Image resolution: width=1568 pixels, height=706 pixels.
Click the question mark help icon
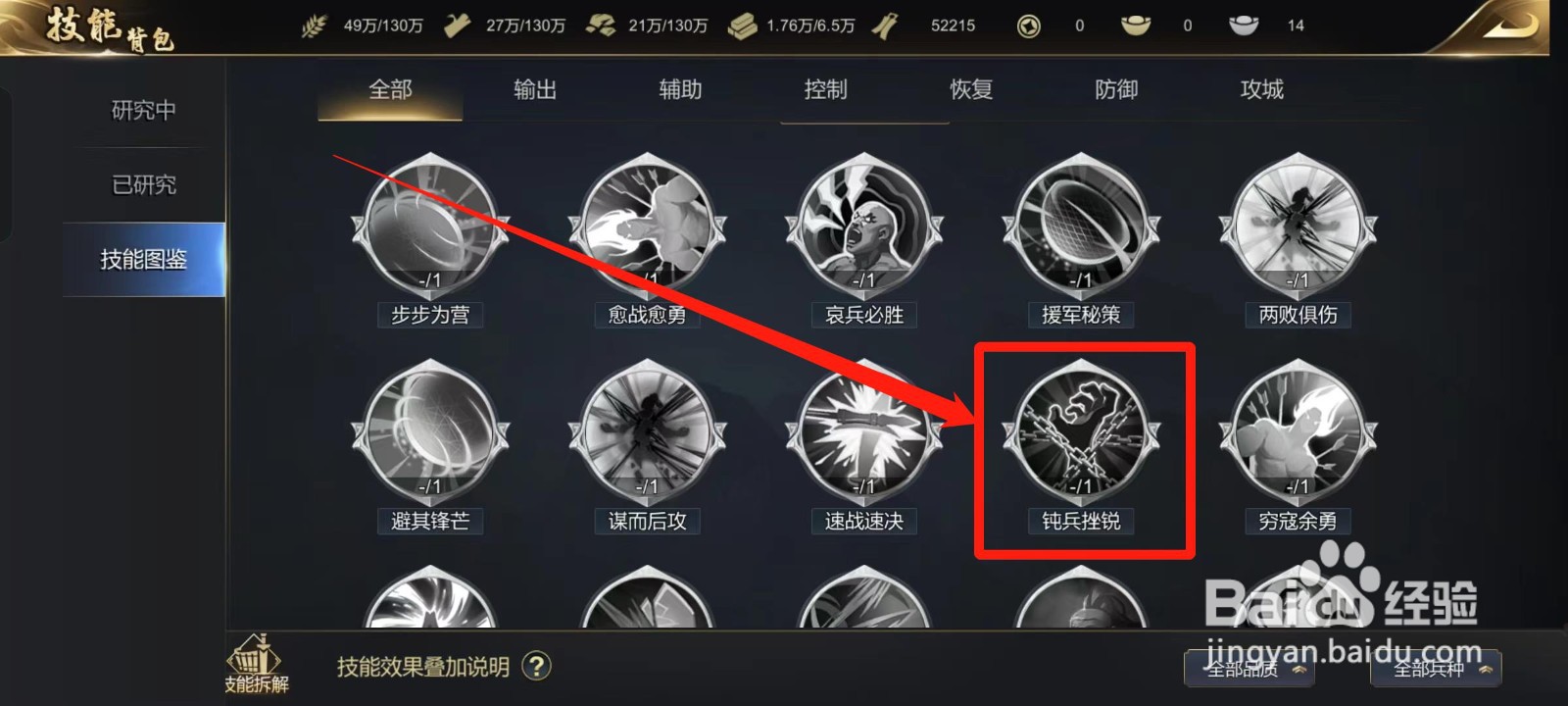(536, 667)
